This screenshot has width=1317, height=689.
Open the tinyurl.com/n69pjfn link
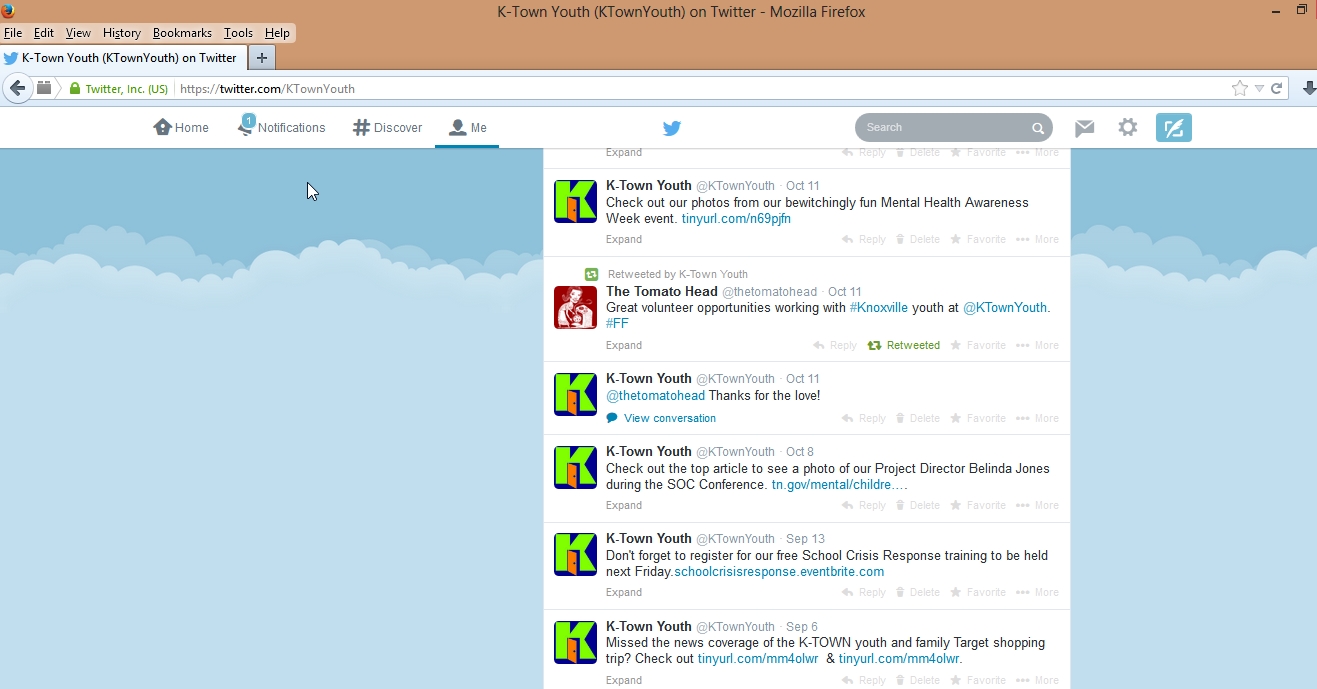736,218
